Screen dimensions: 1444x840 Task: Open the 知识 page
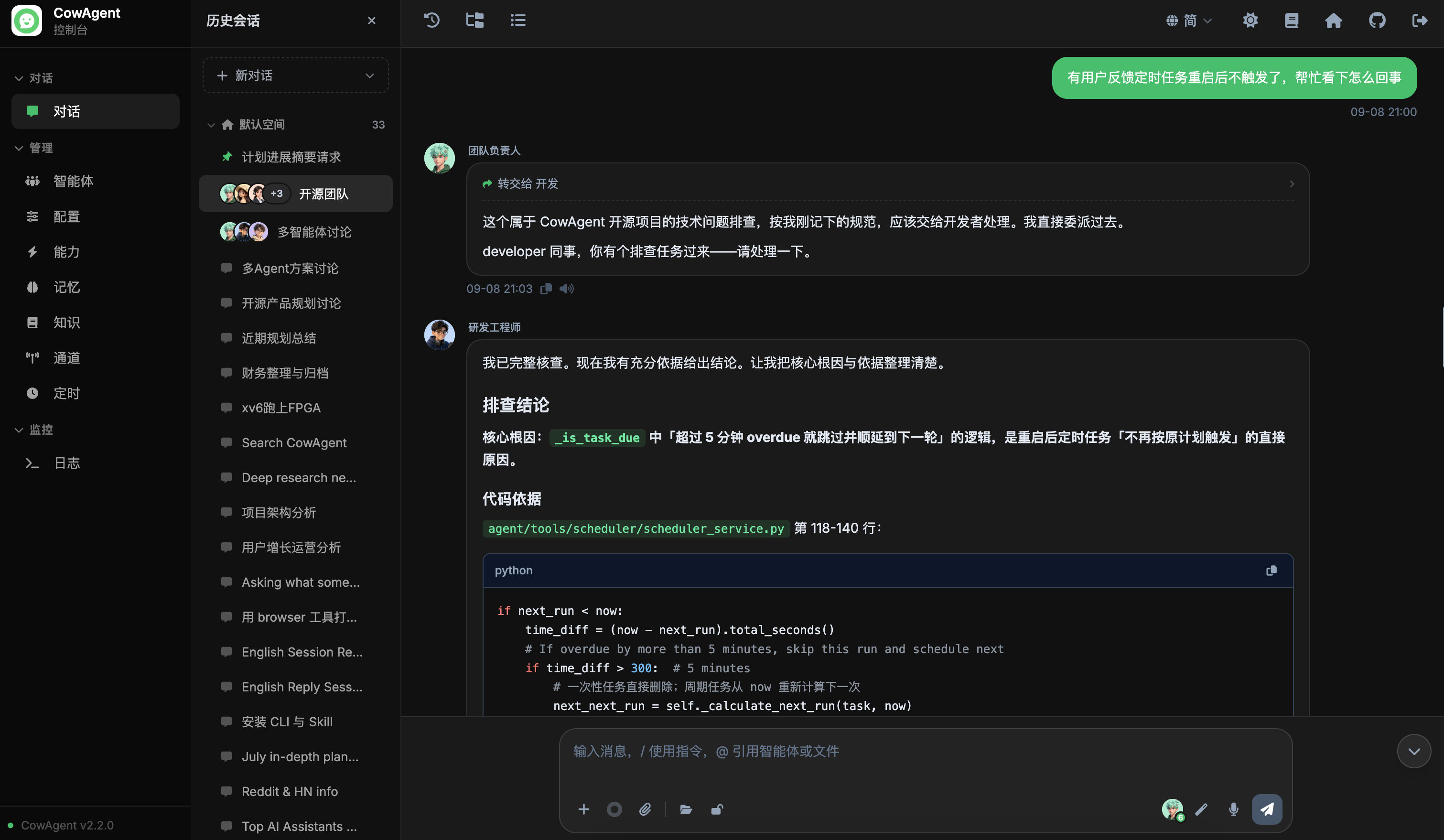[96, 323]
